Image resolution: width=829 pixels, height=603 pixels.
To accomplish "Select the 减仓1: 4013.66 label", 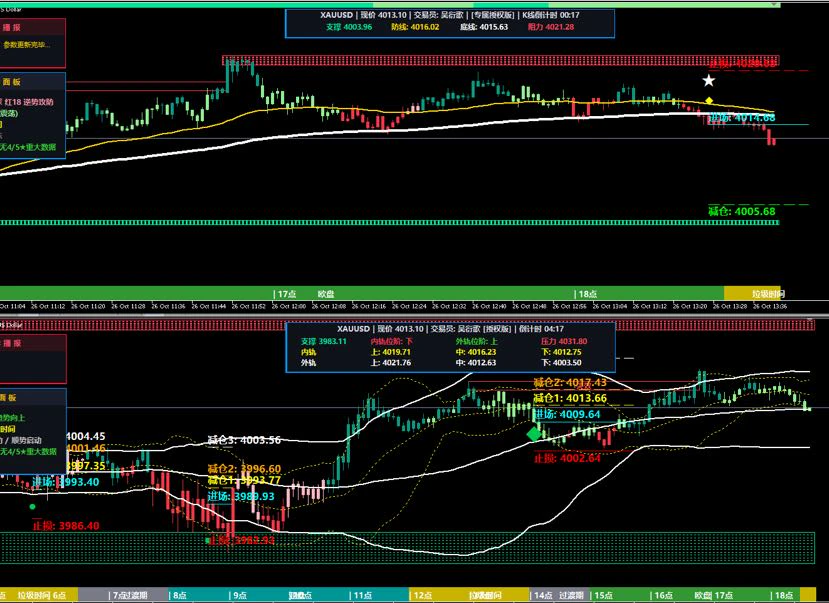I will (570, 398).
